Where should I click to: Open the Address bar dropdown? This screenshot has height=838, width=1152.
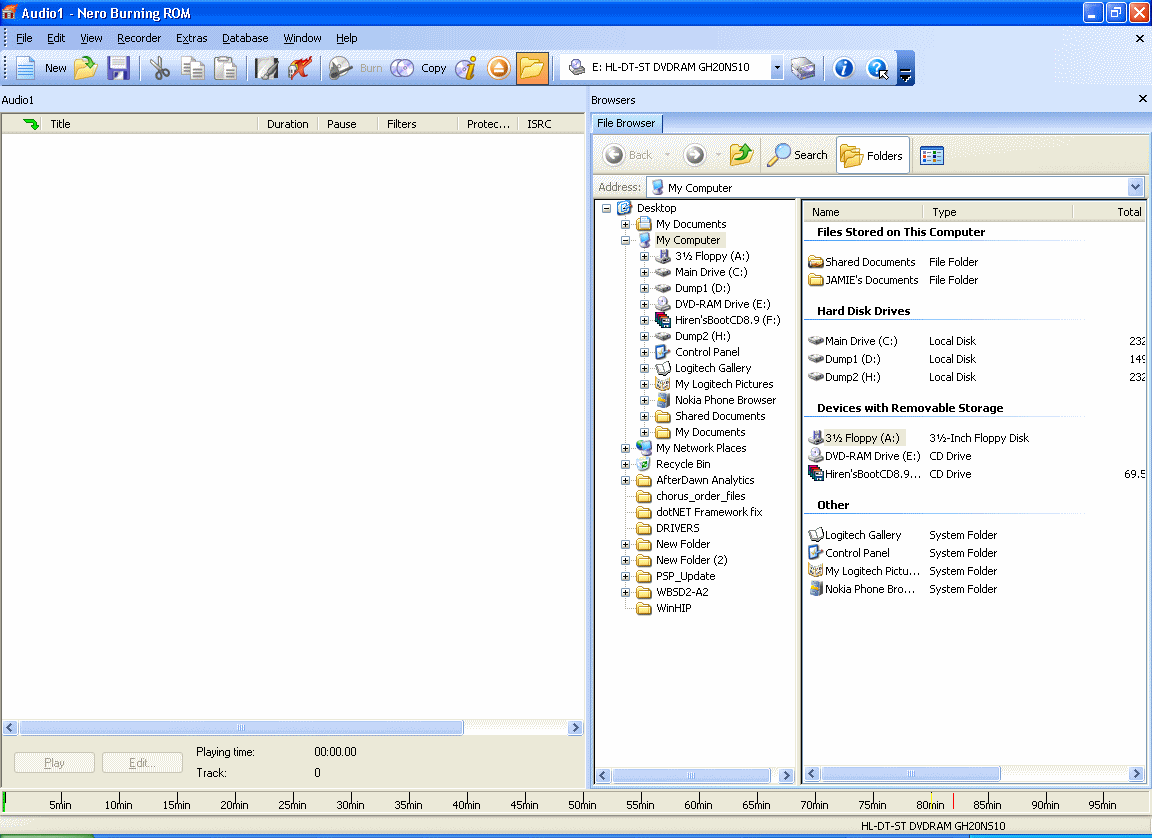point(1135,187)
